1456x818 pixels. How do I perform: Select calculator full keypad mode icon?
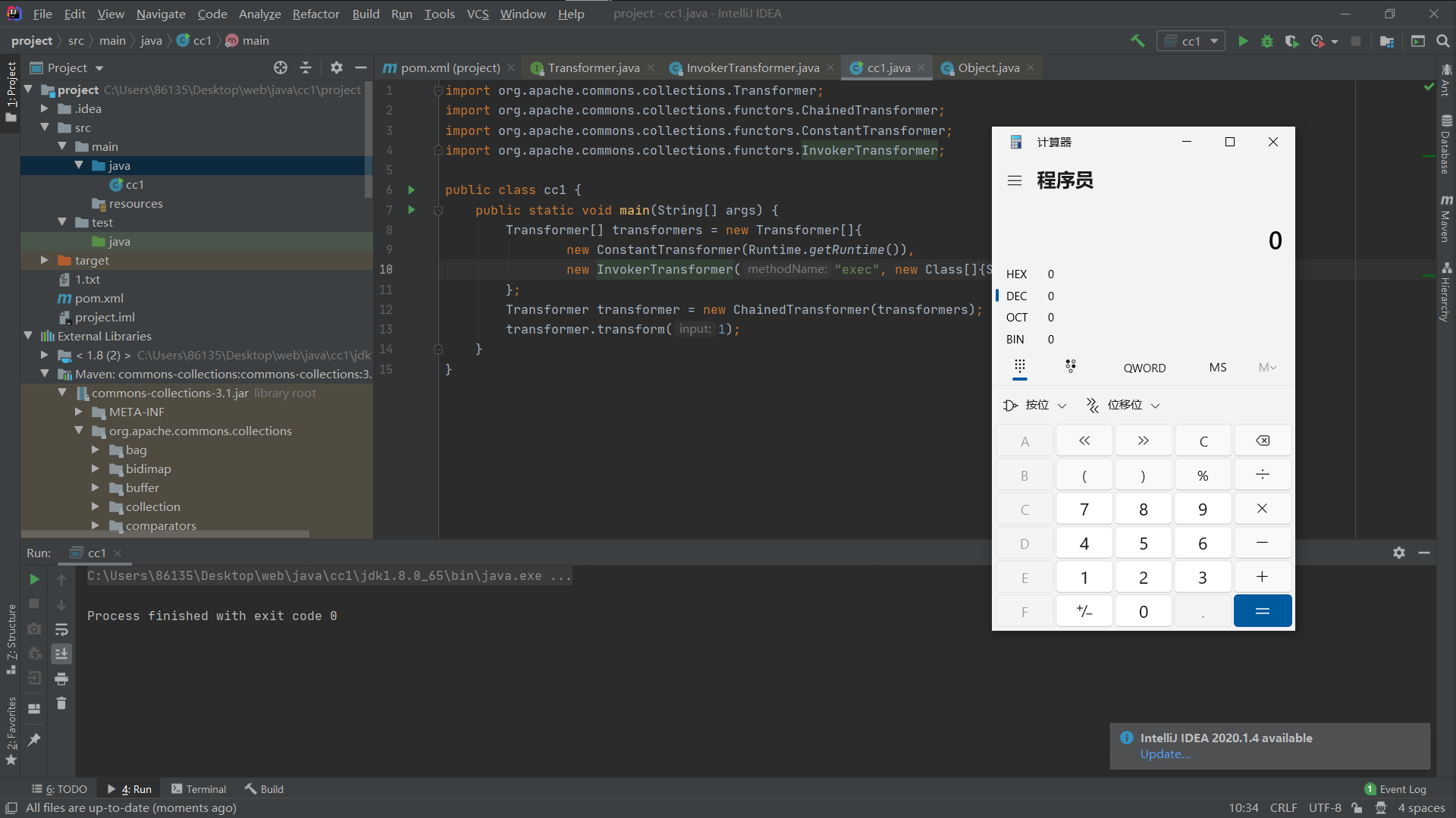(x=1020, y=367)
